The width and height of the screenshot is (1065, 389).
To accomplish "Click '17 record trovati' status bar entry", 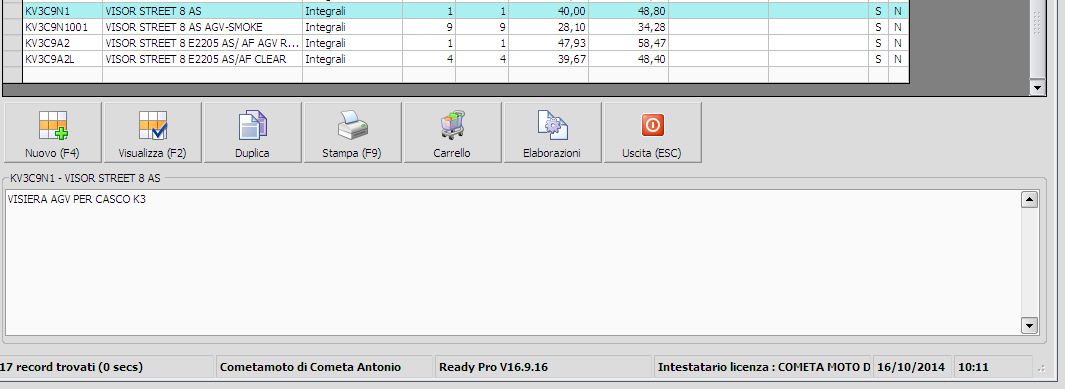I will click(107, 367).
